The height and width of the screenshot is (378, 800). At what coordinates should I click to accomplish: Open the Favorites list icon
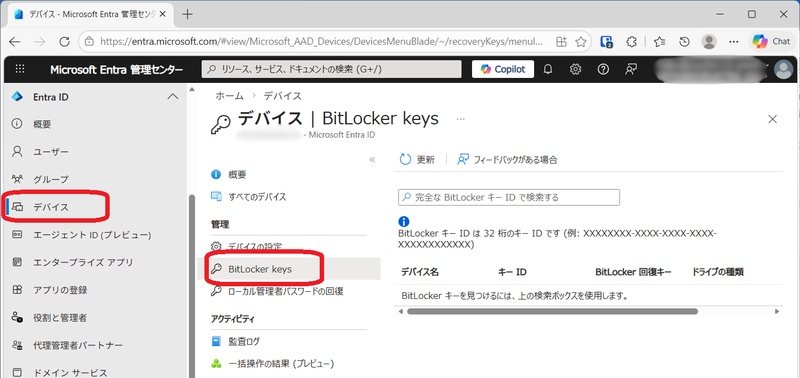coord(659,42)
